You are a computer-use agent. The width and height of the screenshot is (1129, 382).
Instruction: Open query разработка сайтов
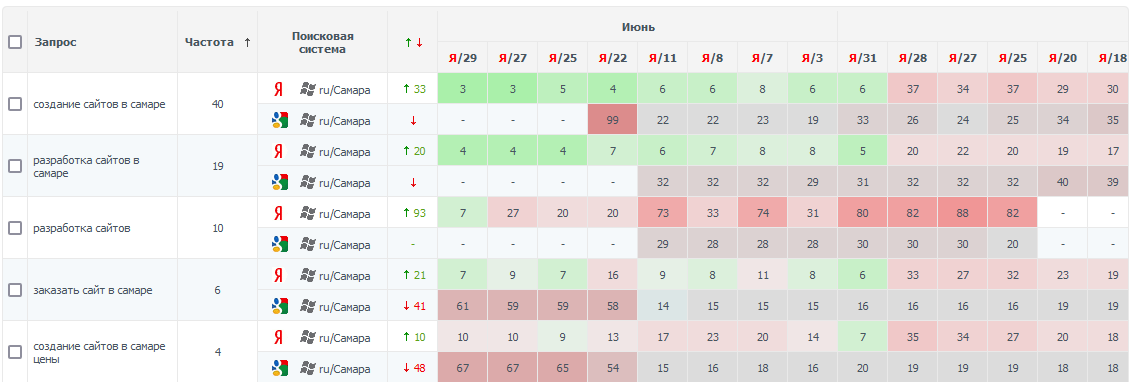pos(81,228)
